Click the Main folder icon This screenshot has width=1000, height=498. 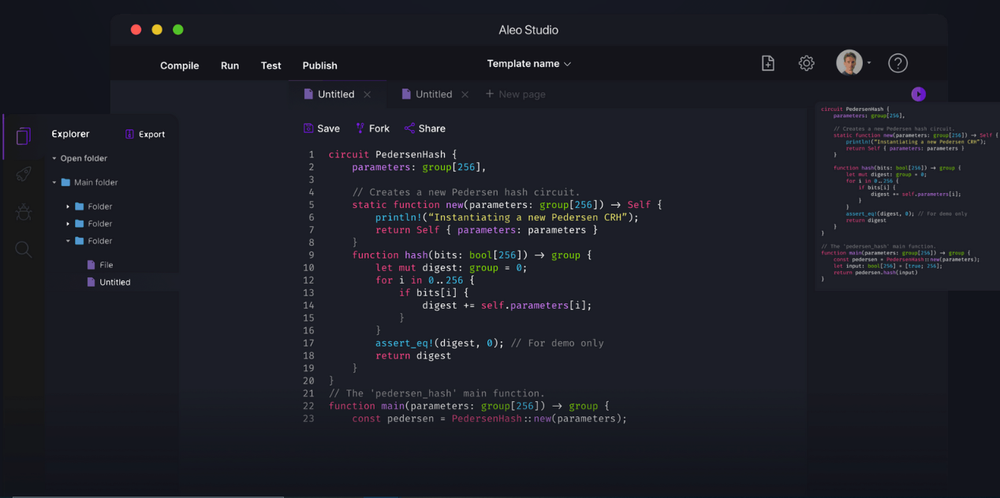tap(66, 182)
